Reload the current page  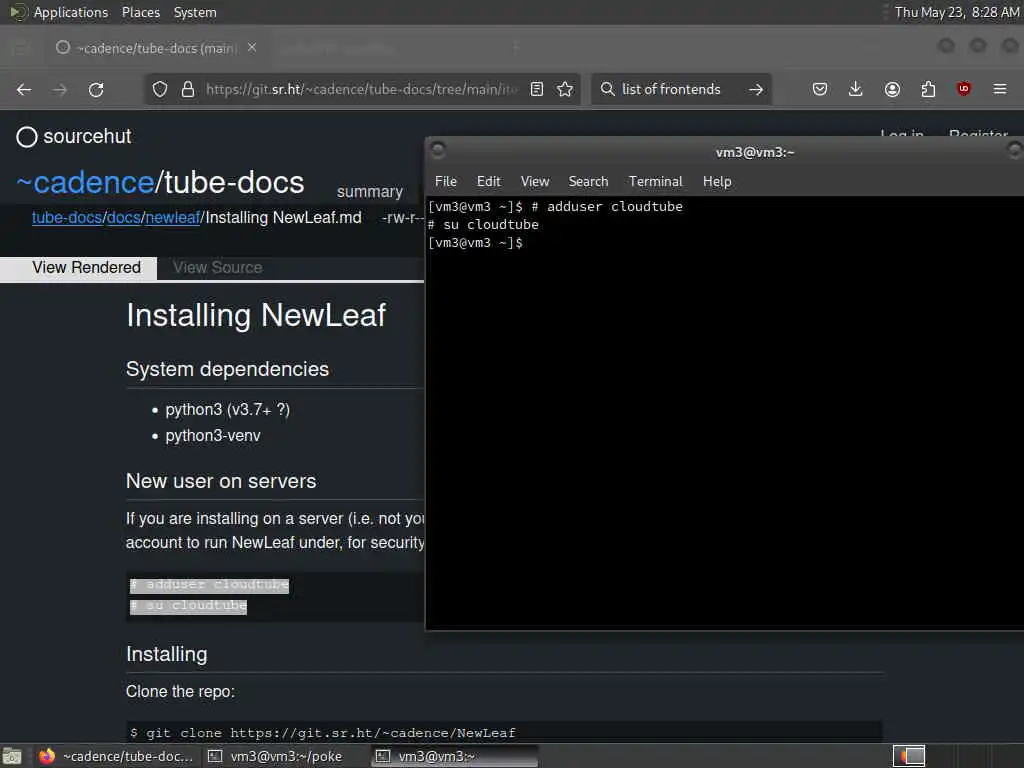tap(96, 89)
